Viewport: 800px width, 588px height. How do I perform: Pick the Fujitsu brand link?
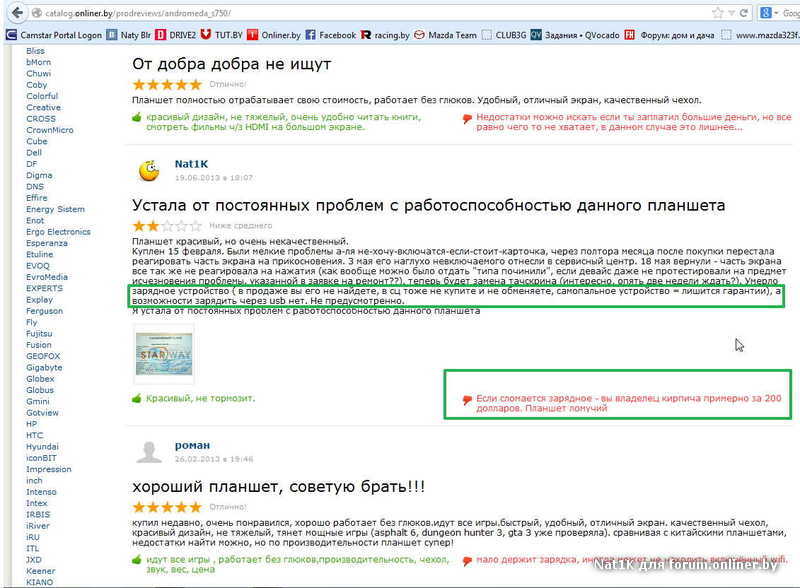pyautogui.click(x=39, y=333)
